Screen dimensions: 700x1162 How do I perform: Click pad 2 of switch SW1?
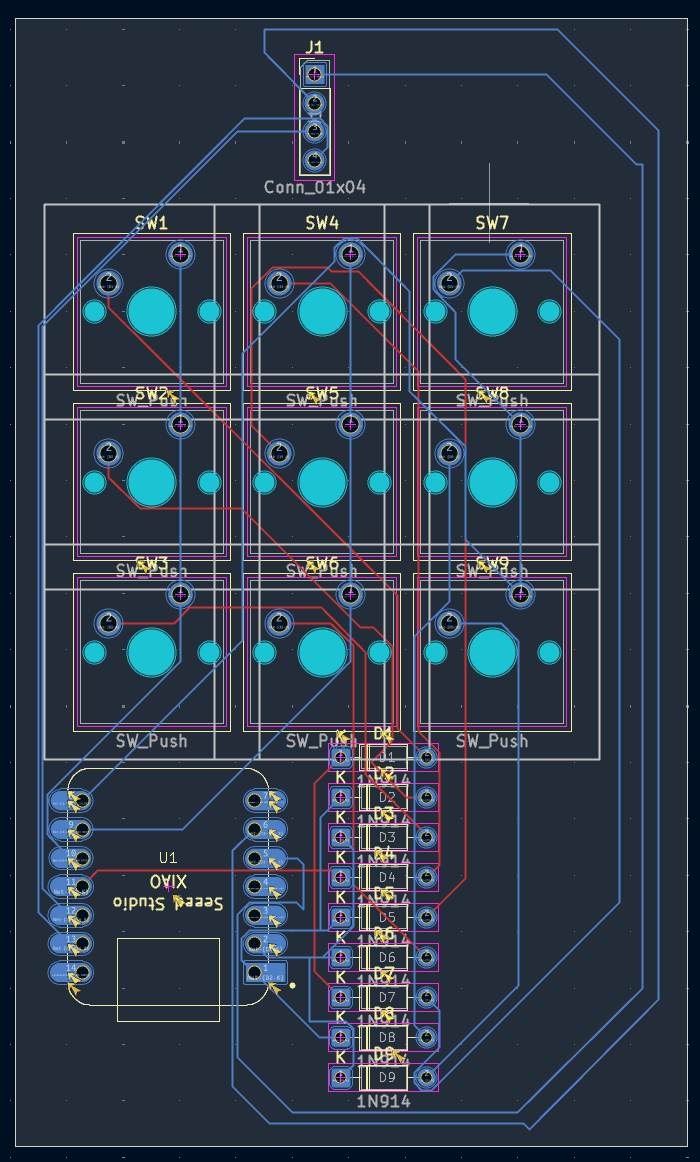(x=108, y=283)
